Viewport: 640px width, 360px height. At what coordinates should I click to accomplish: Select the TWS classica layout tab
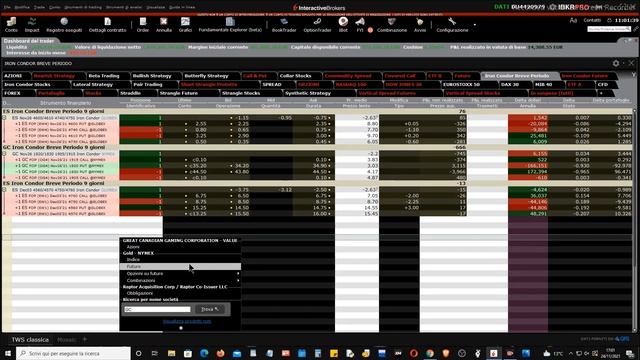[30, 340]
